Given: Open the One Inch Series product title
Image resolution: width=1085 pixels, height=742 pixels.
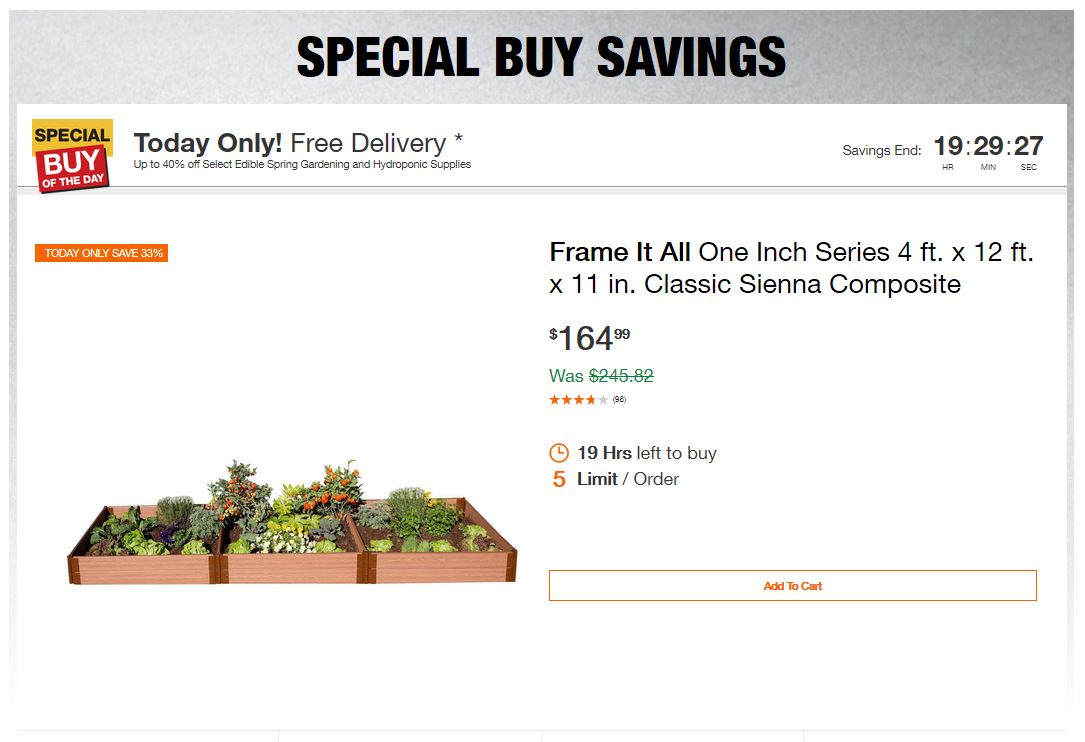Looking at the screenshot, I should (791, 268).
